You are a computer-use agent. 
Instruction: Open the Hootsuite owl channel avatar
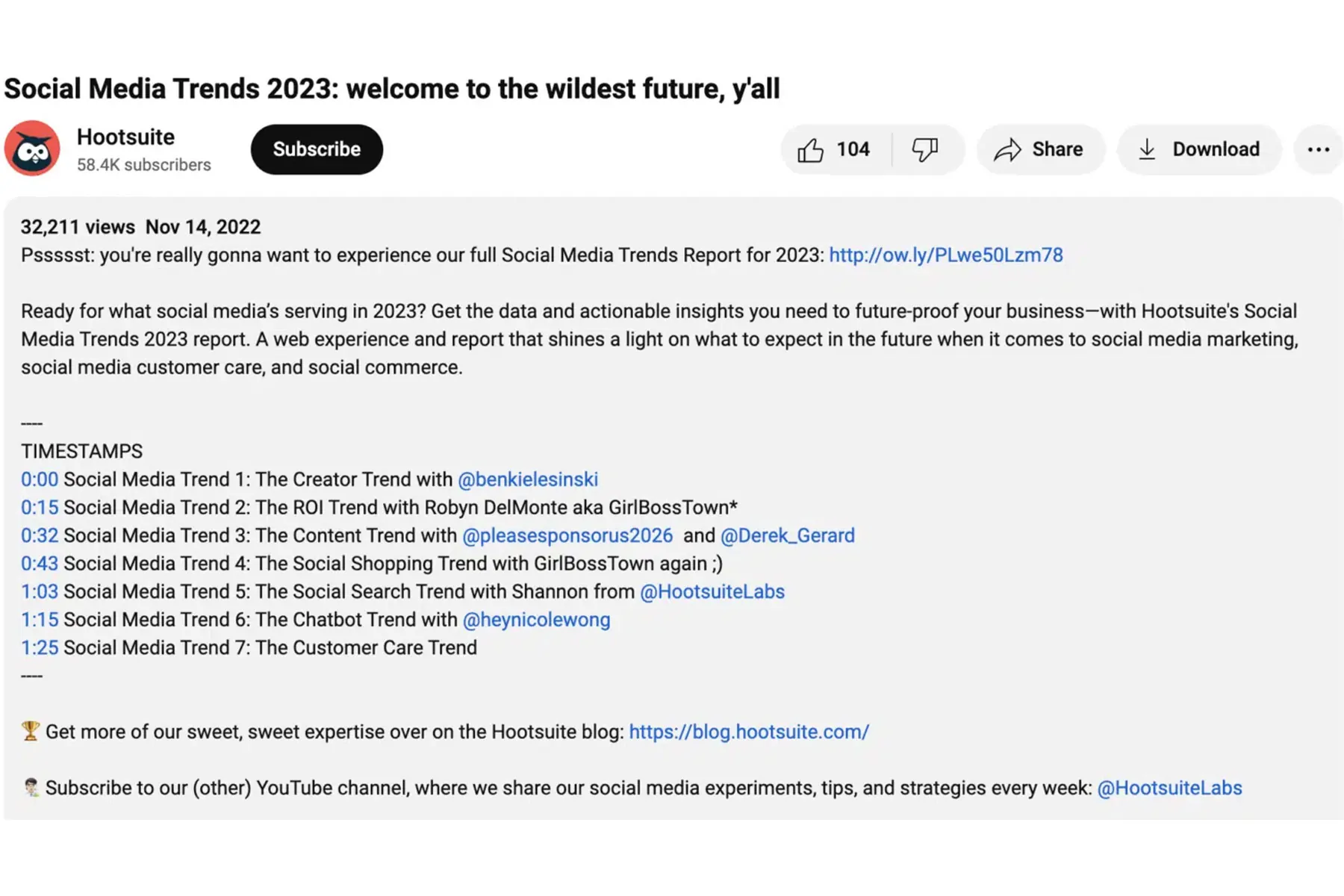click(x=32, y=149)
